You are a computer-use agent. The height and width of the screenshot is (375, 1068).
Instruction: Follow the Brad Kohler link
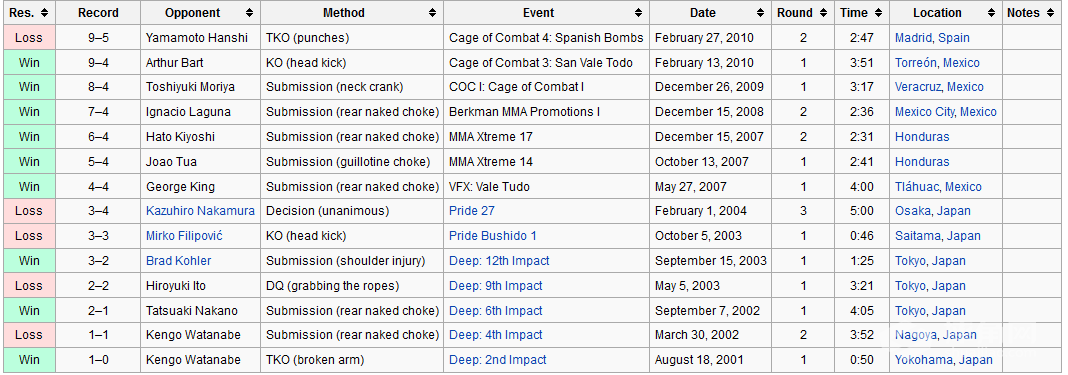[178, 261]
